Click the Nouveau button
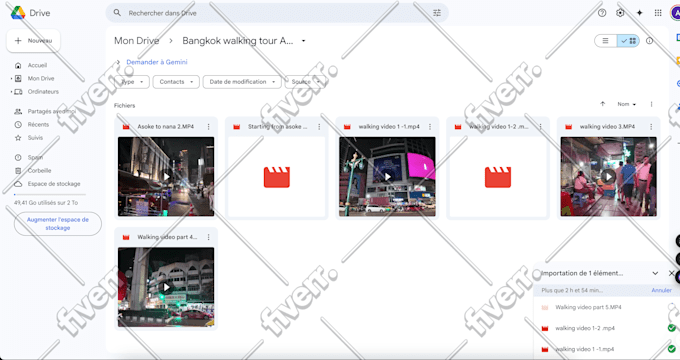Screen dimensions: 680x360 coord(33,41)
